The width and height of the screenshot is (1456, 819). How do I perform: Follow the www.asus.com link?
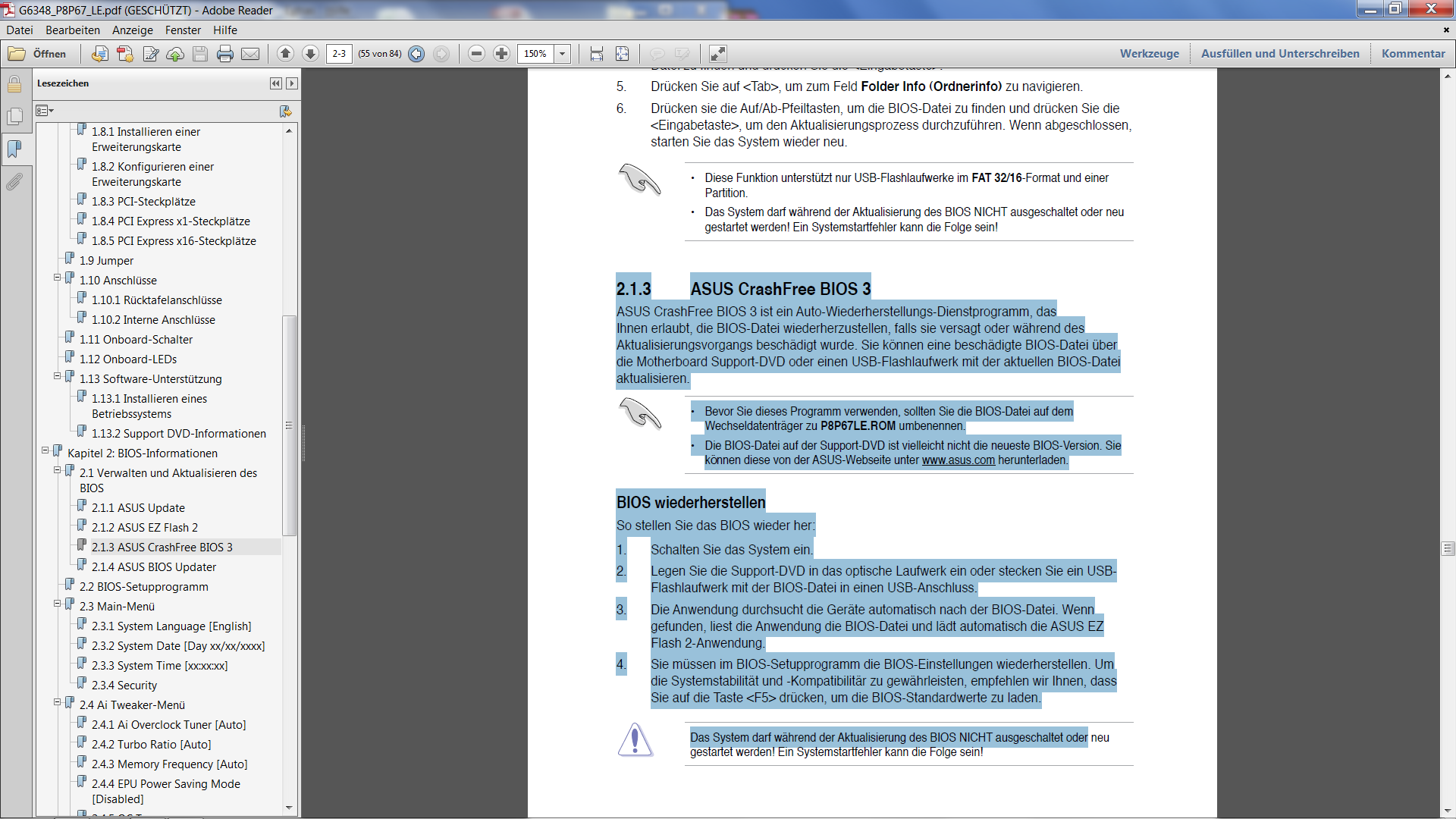958,460
